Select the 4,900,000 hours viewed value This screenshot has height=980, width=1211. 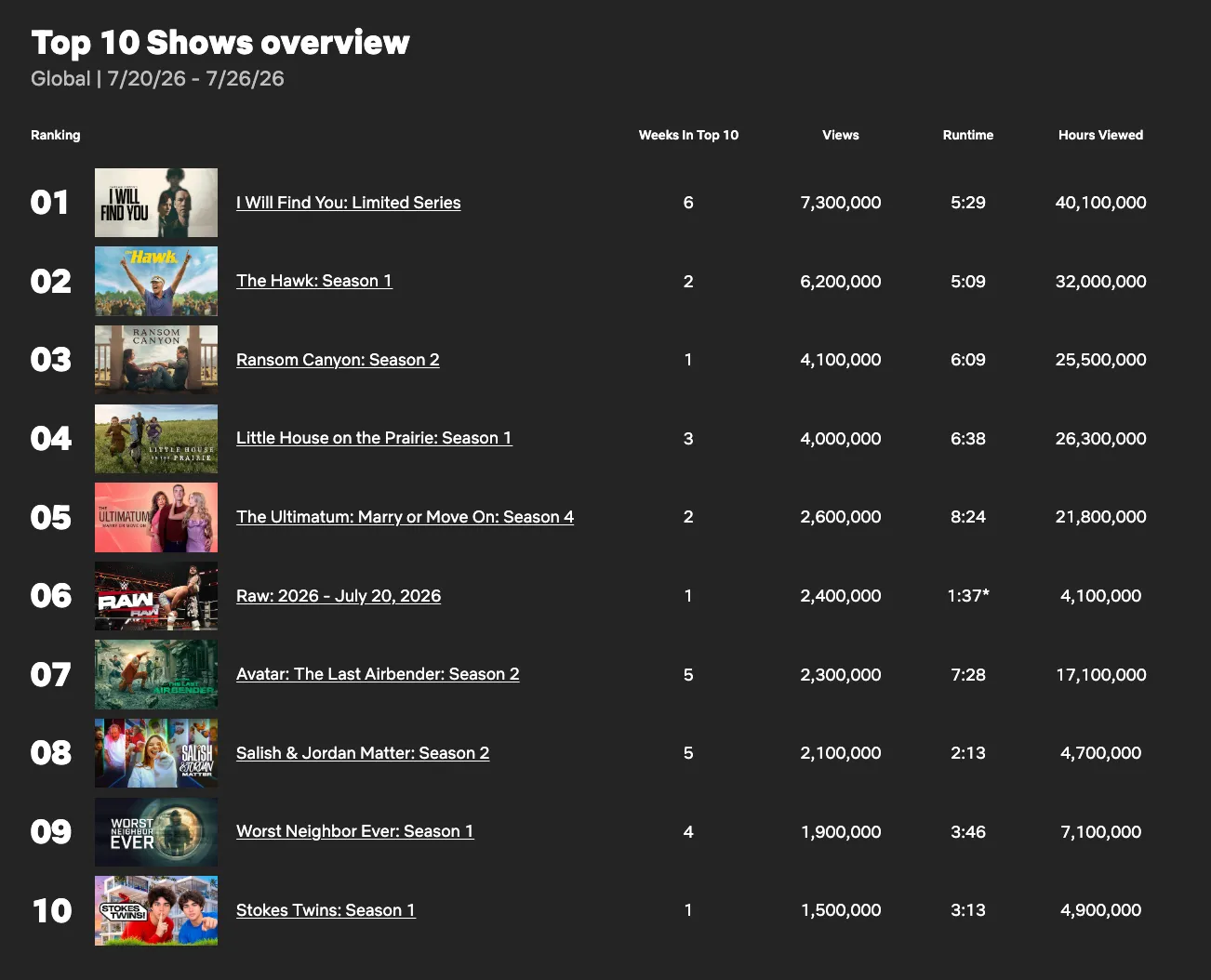1100,910
